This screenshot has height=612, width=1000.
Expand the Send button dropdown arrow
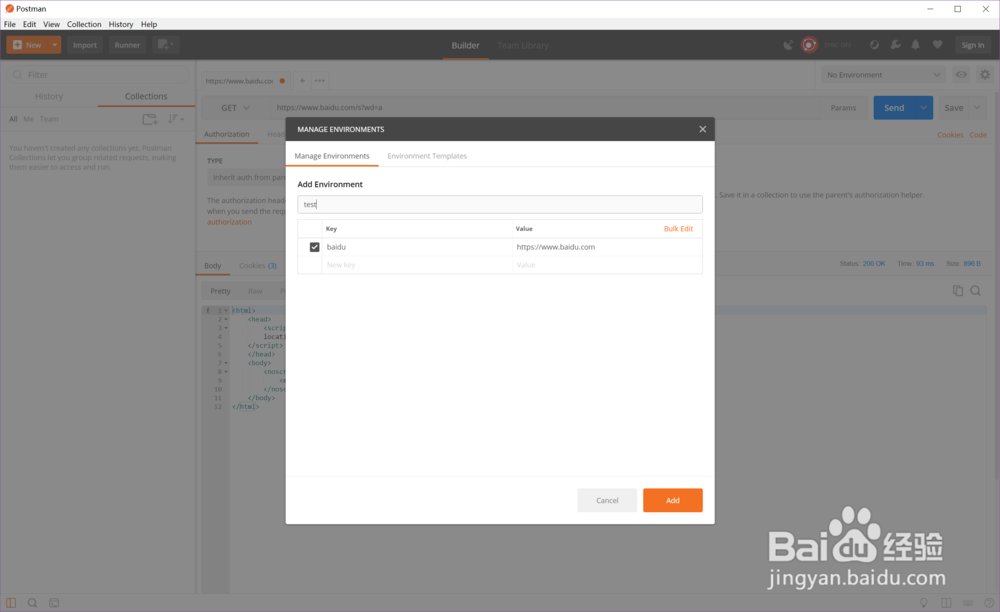point(923,108)
